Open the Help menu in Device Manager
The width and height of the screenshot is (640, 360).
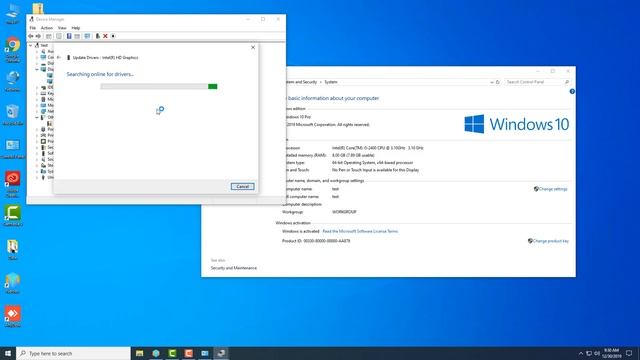pyautogui.click(x=76, y=28)
